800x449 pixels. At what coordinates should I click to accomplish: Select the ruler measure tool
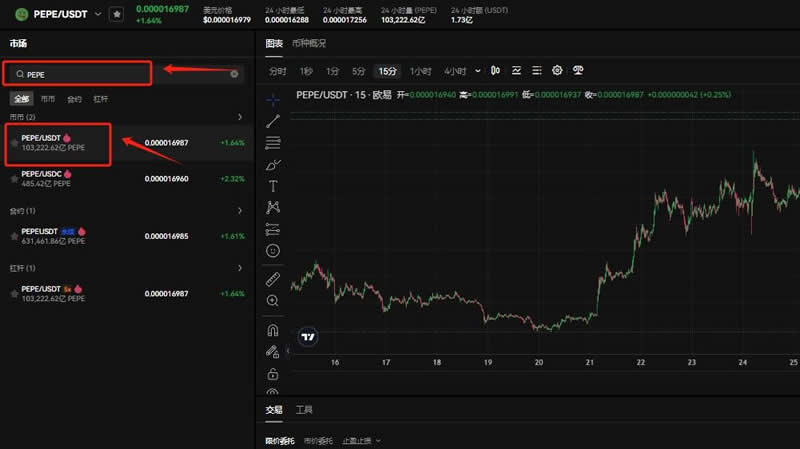pos(273,279)
